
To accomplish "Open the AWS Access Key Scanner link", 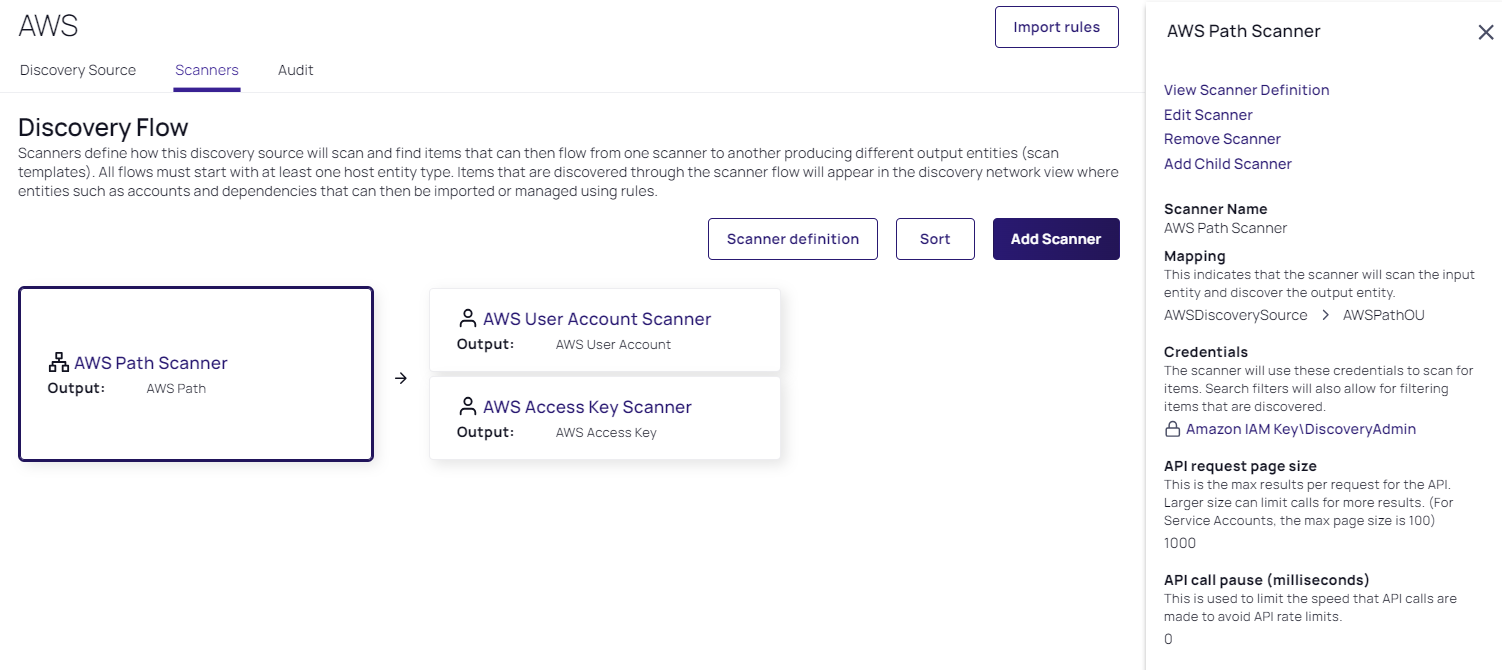I will tap(587, 407).
